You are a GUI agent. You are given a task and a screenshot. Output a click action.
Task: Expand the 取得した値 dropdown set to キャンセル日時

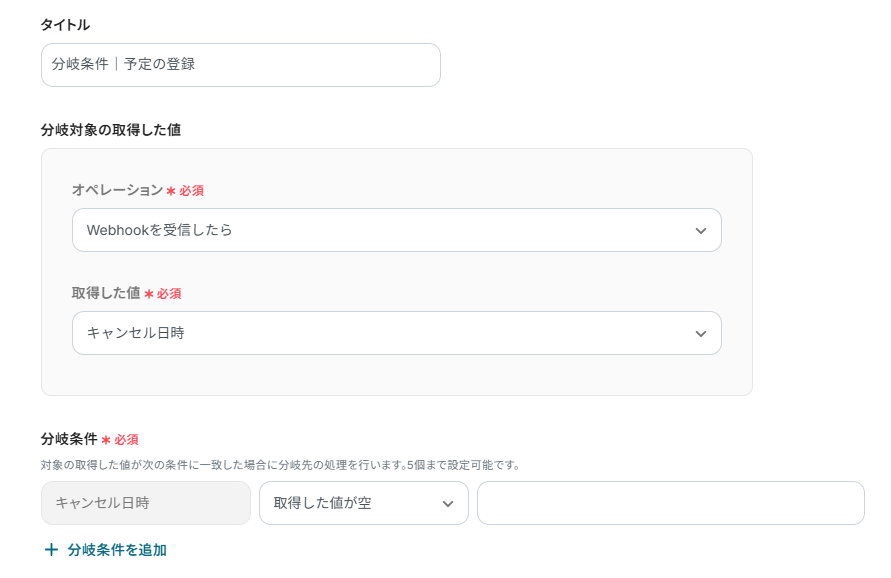[x=396, y=333]
